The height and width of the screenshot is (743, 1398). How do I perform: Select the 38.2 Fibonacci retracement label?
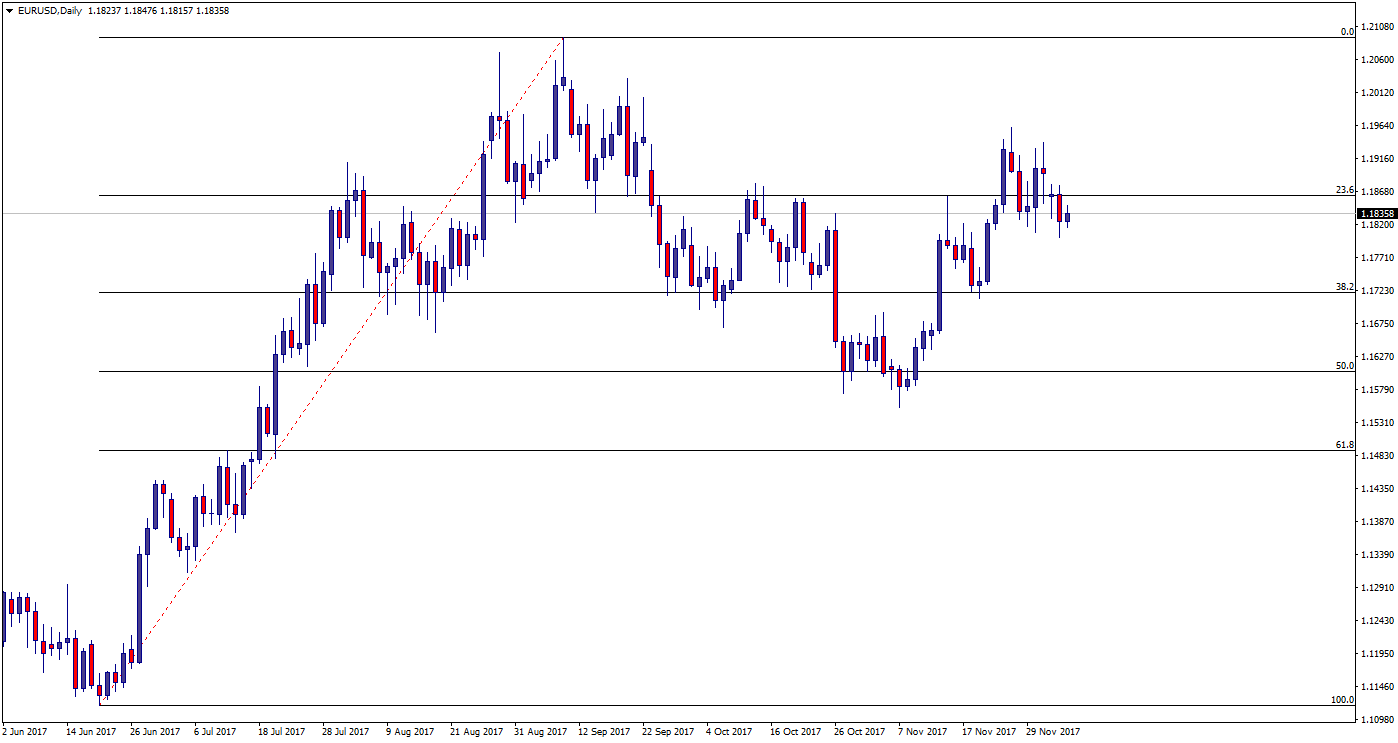point(1344,287)
